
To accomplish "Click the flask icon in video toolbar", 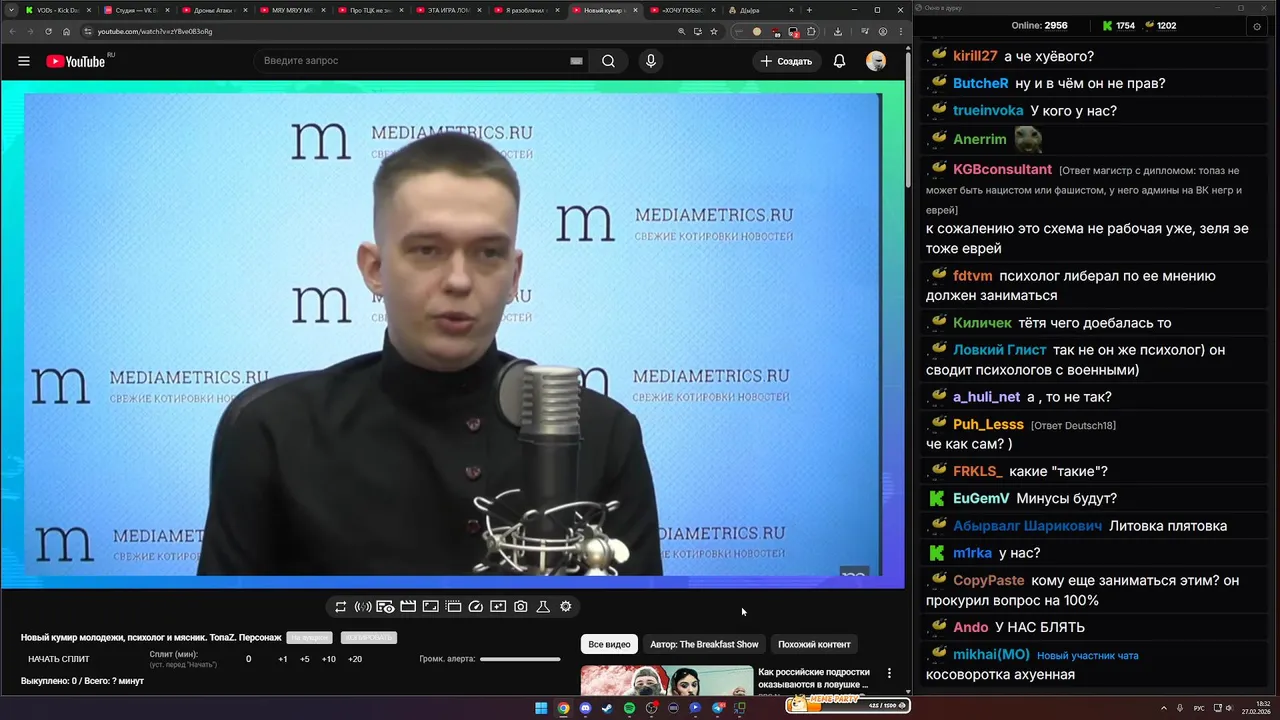I will point(543,606).
